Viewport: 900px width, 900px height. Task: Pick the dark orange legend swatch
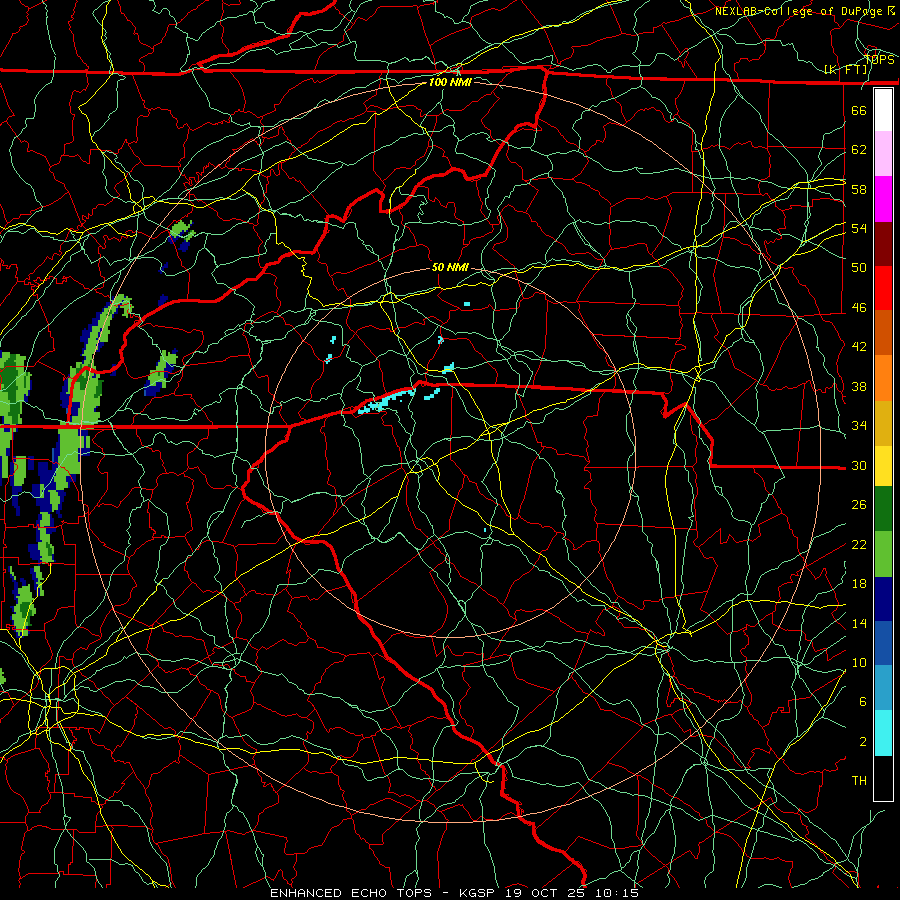[x=883, y=333]
